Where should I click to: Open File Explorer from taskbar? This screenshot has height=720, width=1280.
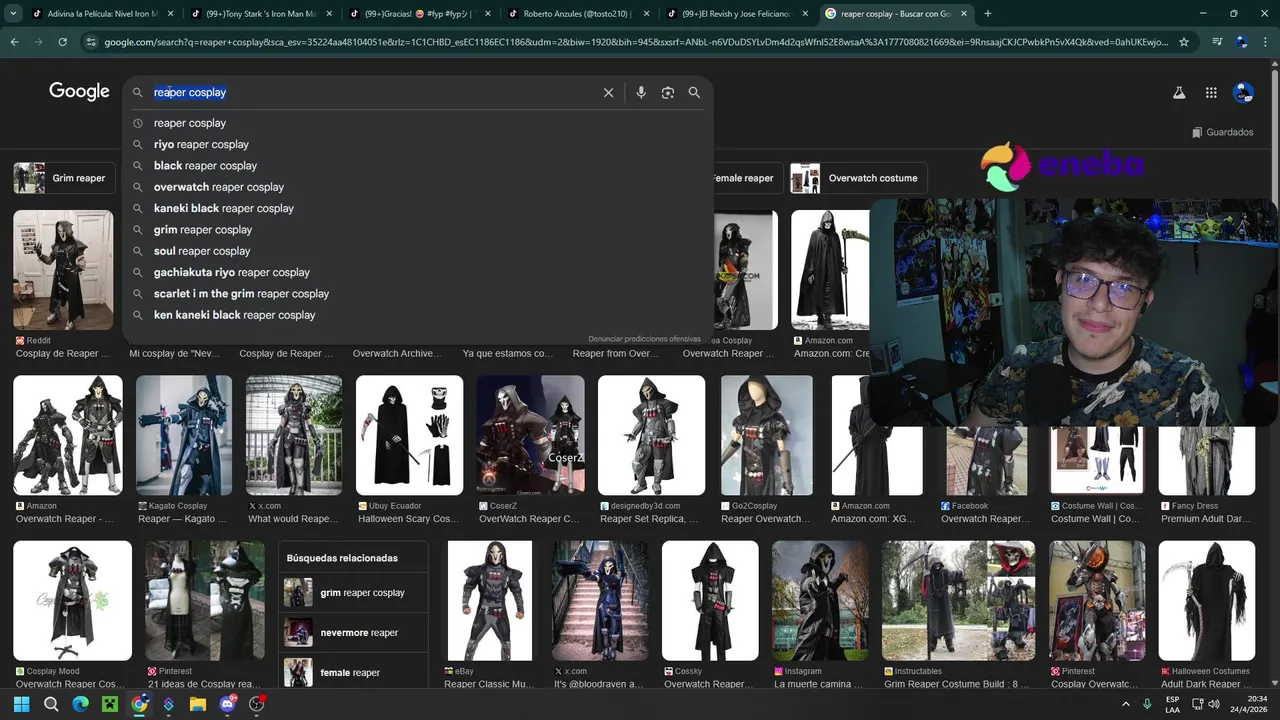pos(198,704)
